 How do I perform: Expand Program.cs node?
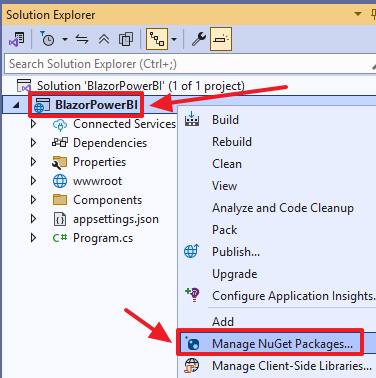pyautogui.click(x=33, y=238)
